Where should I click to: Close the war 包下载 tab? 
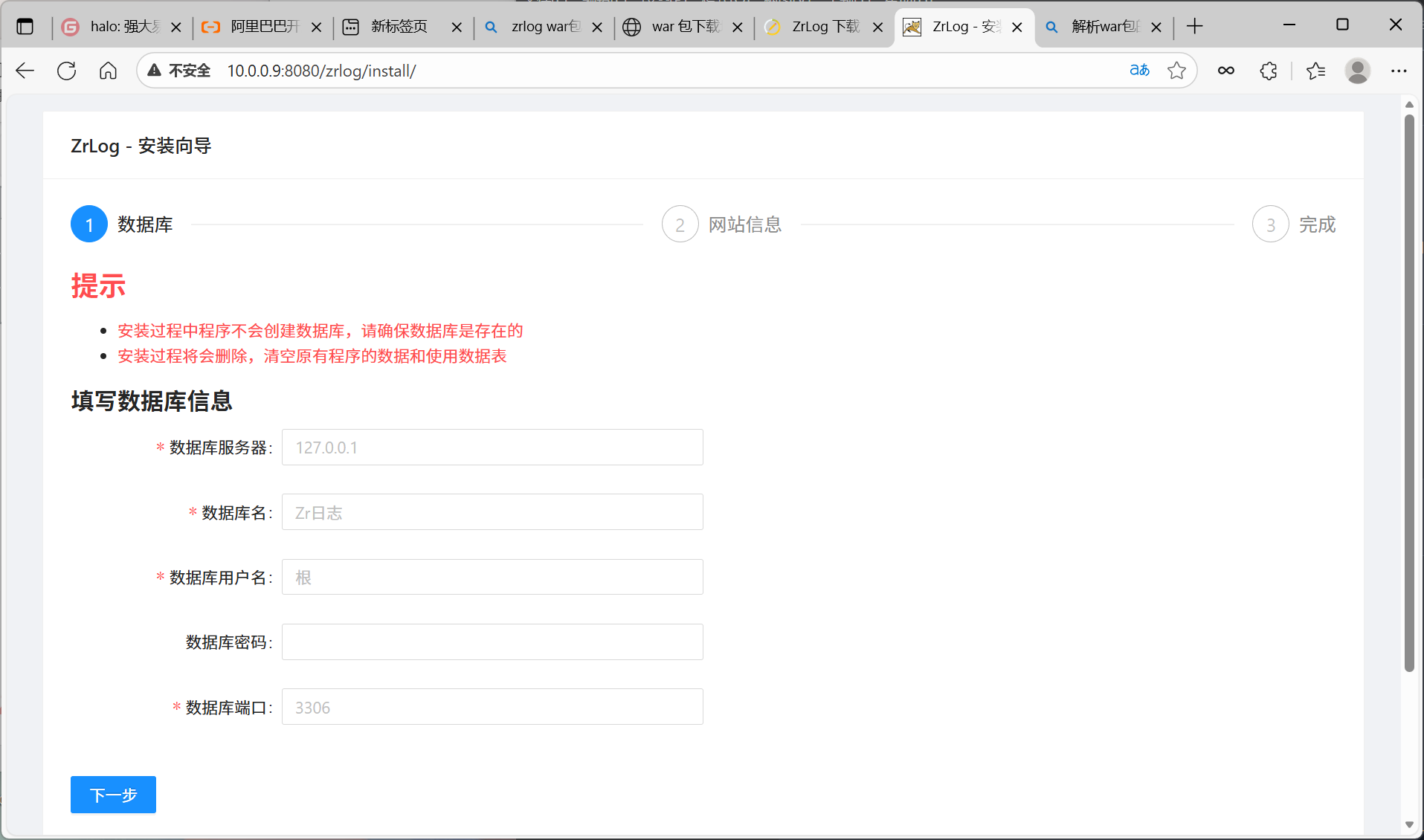click(738, 28)
